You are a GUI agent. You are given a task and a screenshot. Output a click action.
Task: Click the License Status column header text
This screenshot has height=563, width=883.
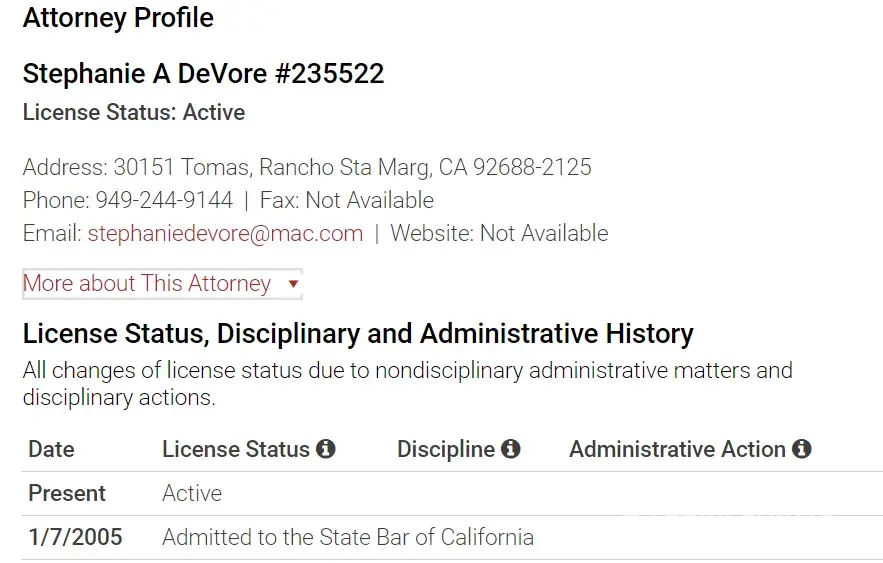point(236,450)
